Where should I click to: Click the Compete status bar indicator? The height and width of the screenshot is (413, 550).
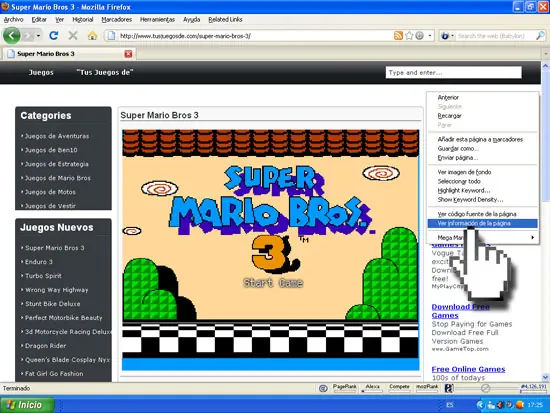pyautogui.click(x=399, y=387)
